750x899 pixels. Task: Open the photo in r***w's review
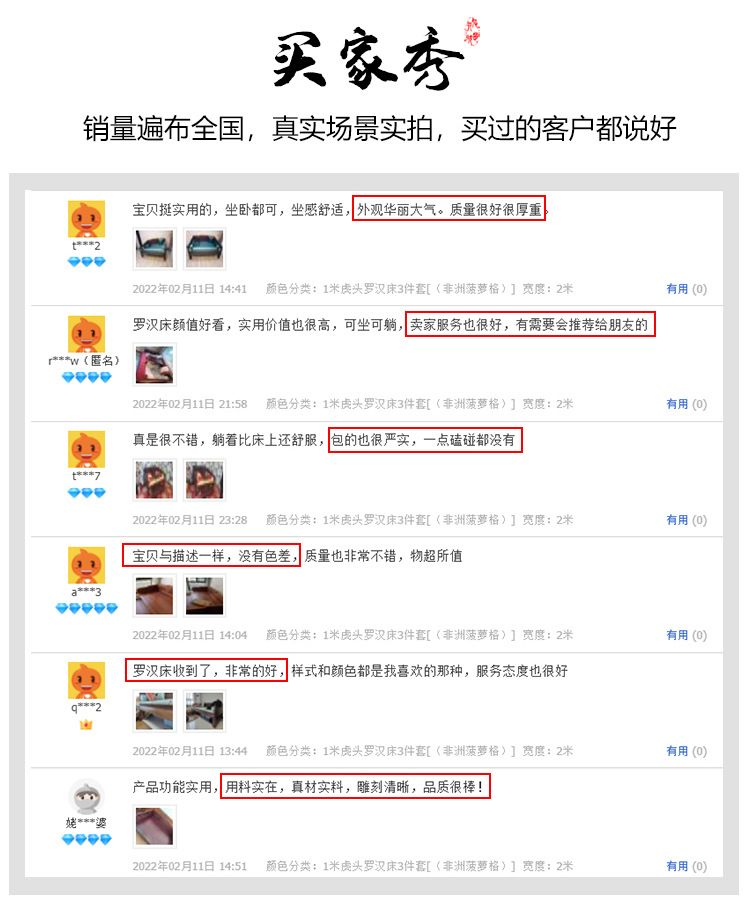click(154, 364)
